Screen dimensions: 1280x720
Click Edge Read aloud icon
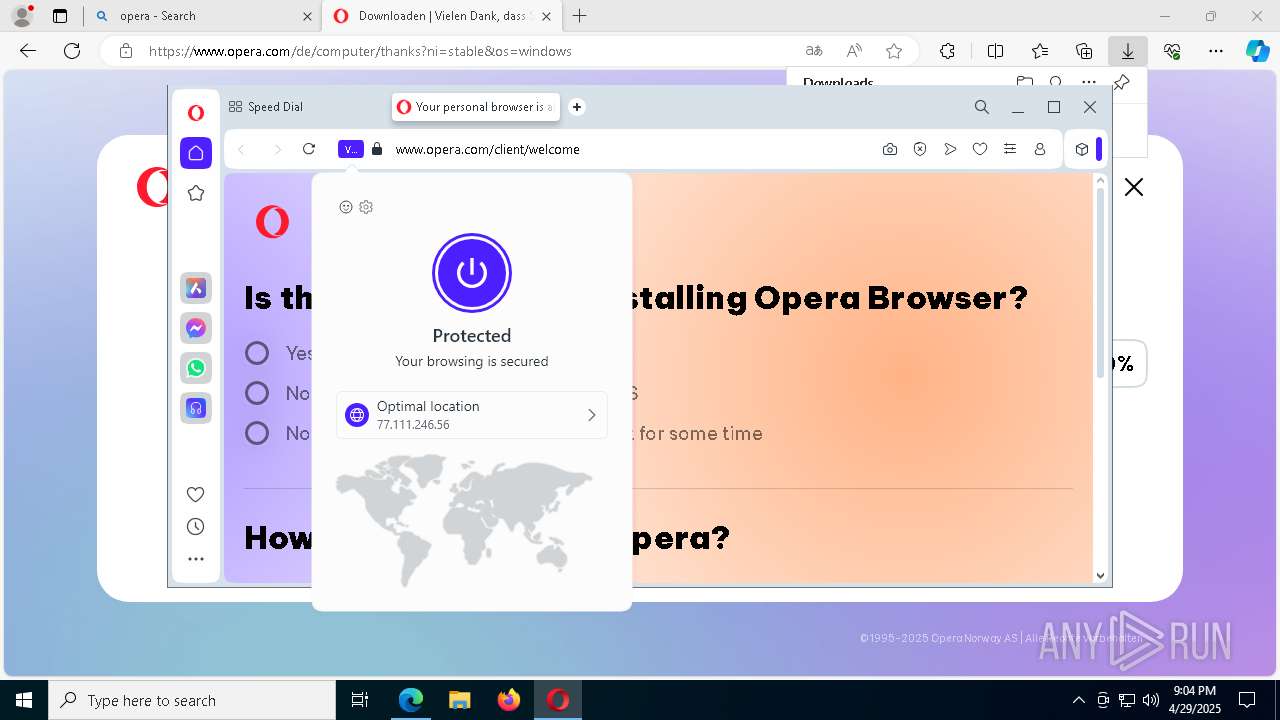coord(854,51)
